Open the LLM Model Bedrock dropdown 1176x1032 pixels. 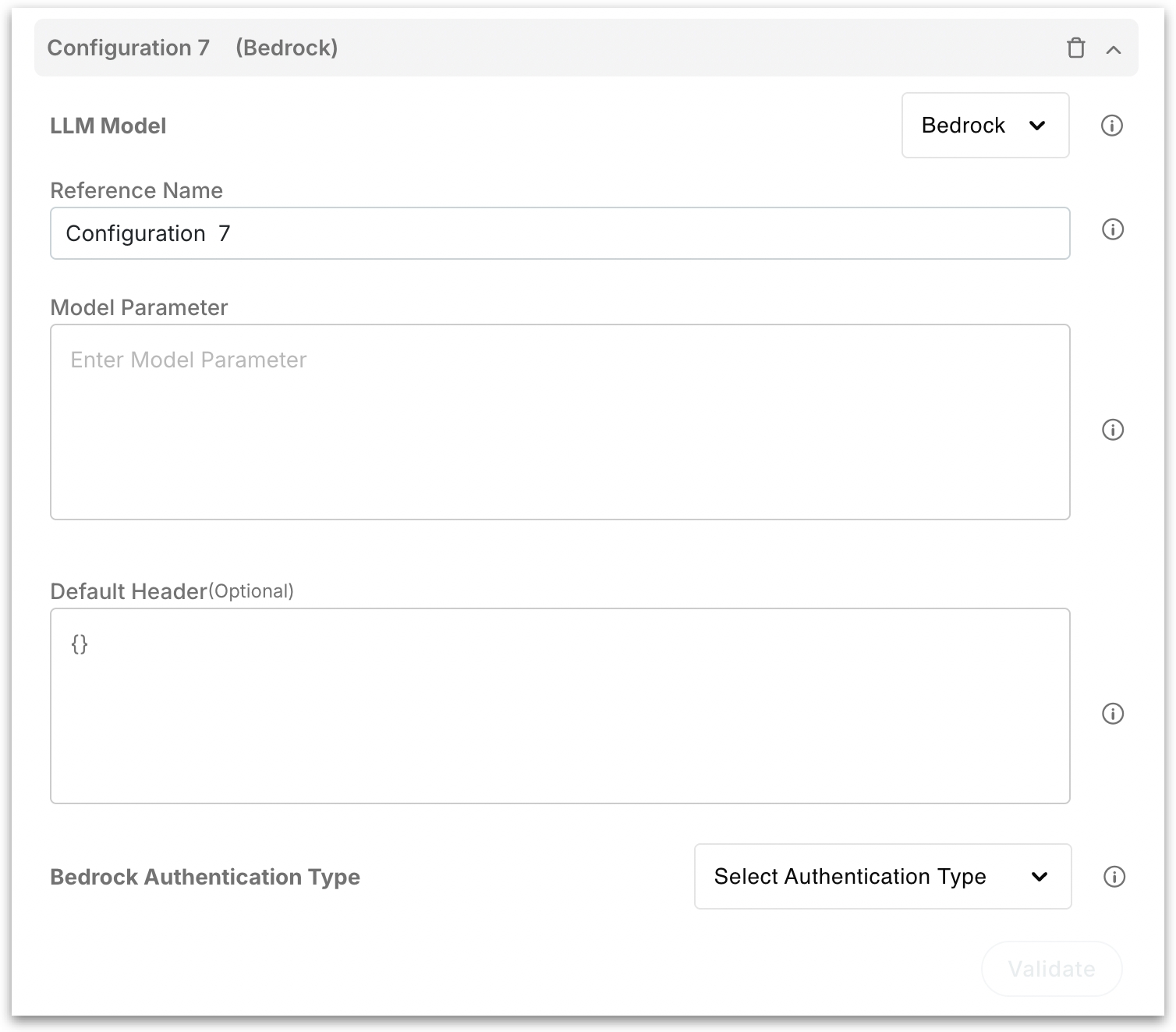click(x=984, y=126)
